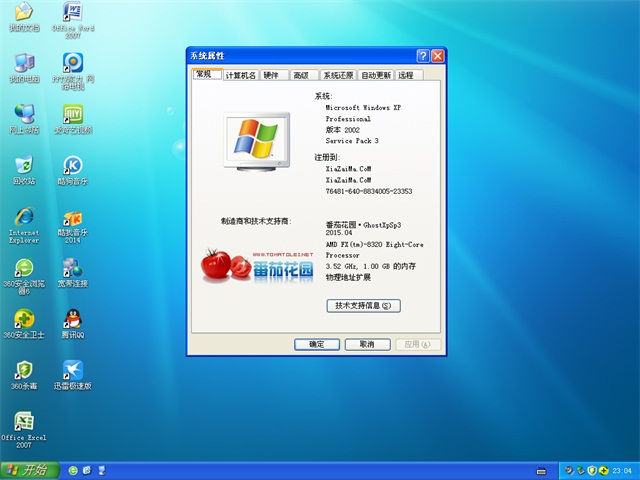Launch 360杀毒 desktop icon
This screenshot has width=640, height=480.
pos(22,371)
